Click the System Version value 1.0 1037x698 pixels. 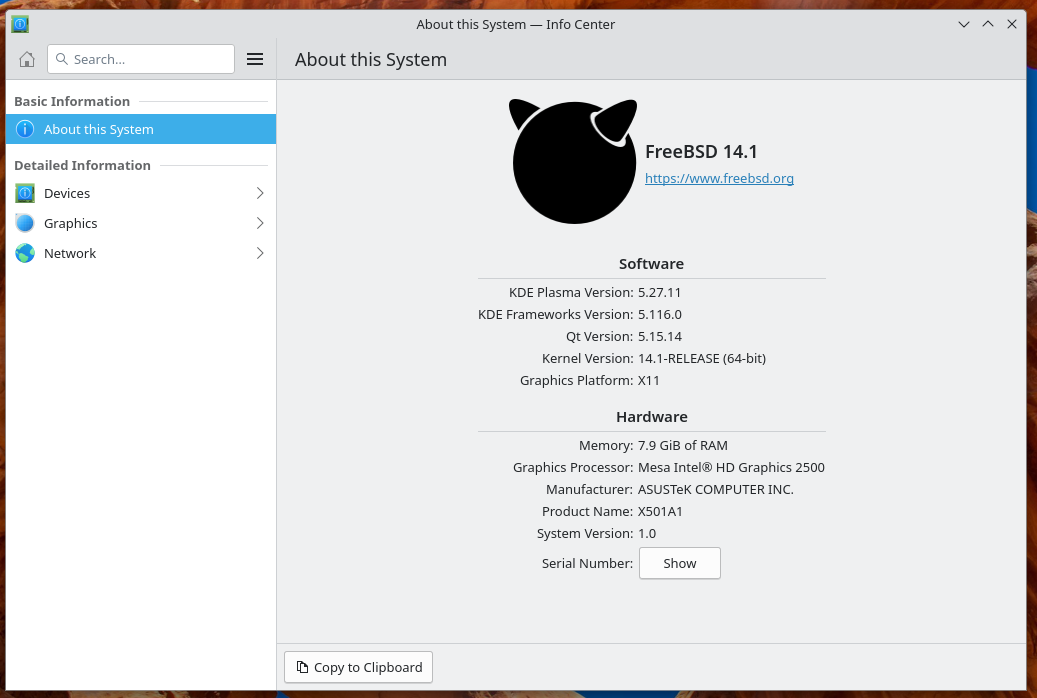coord(647,533)
